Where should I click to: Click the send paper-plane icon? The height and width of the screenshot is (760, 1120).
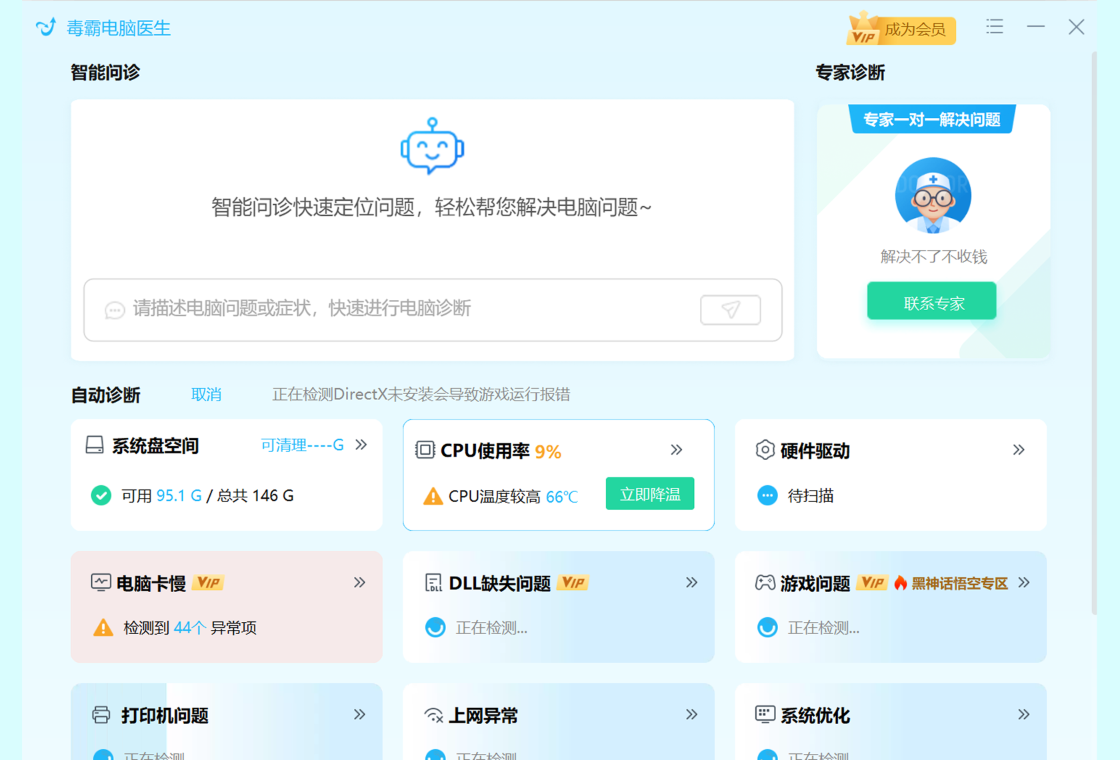(730, 310)
